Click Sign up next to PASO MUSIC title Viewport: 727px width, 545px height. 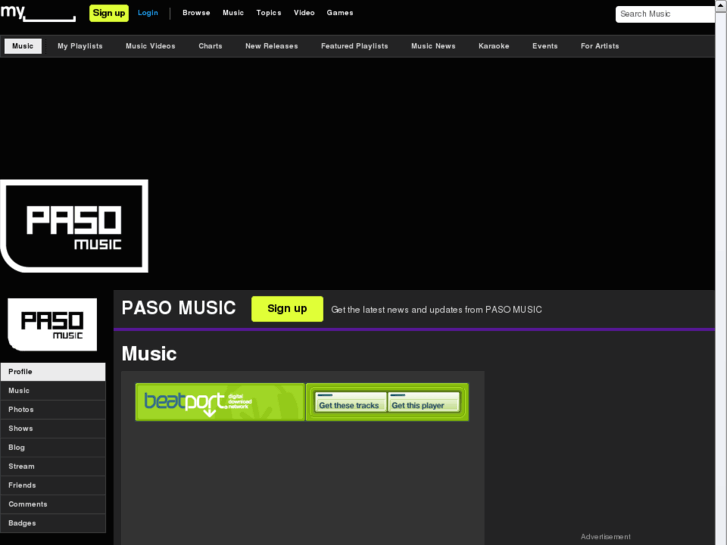[x=287, y=309]
